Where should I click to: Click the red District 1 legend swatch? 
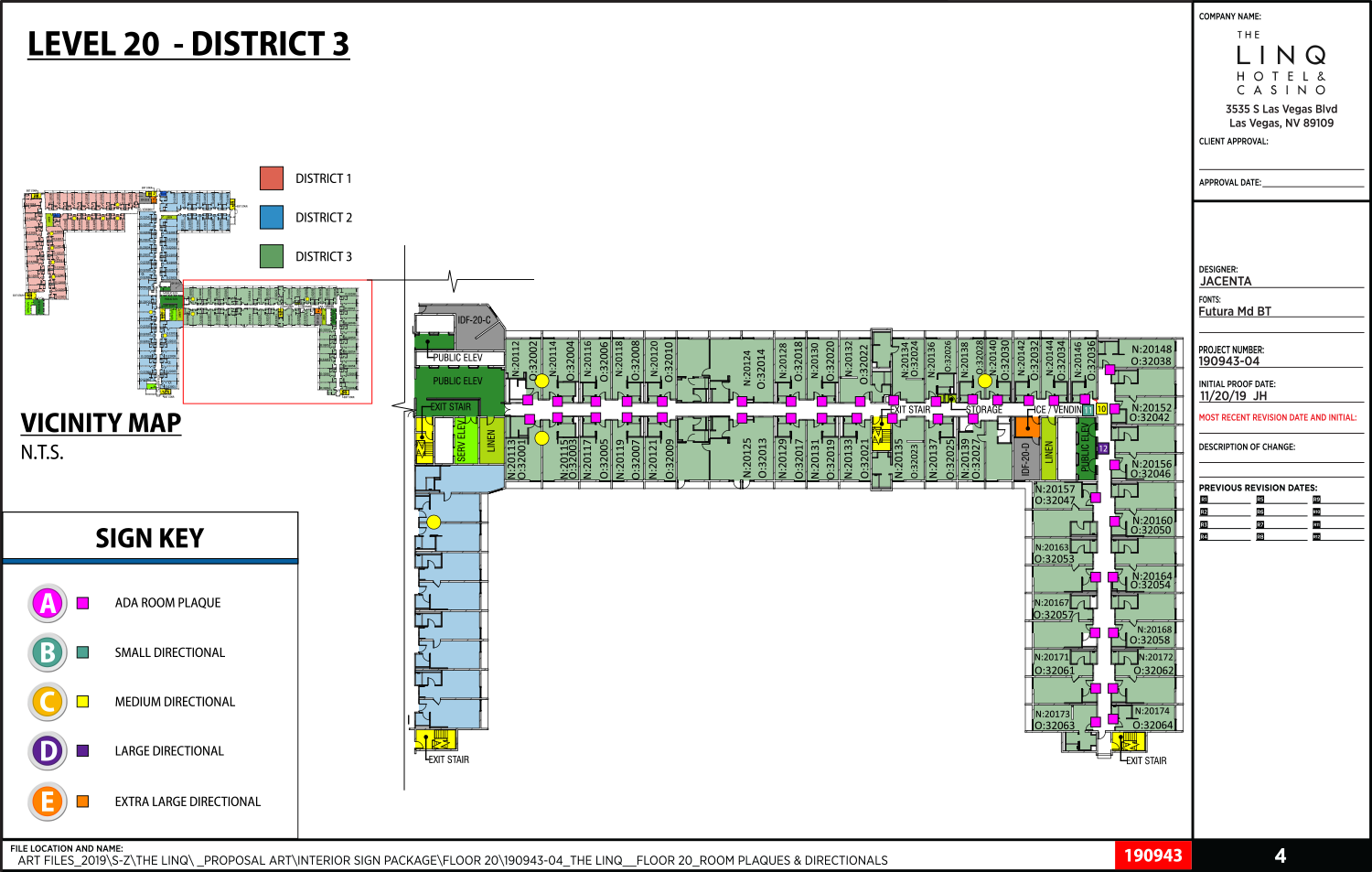coord(272,178)
